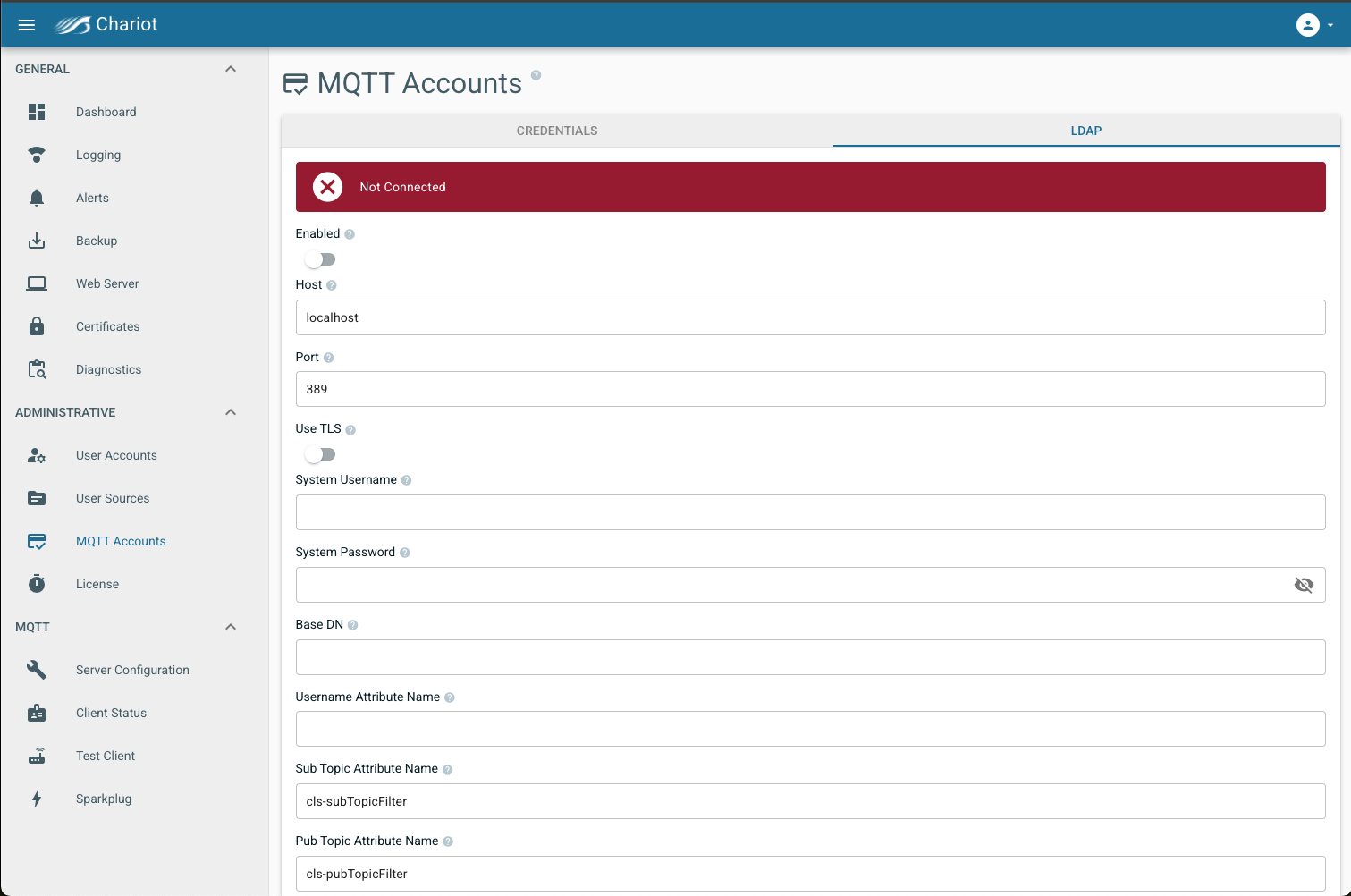Focus the Username Attribute Name field
This screenshot has width=1351, height=896.
coord(810,729)
